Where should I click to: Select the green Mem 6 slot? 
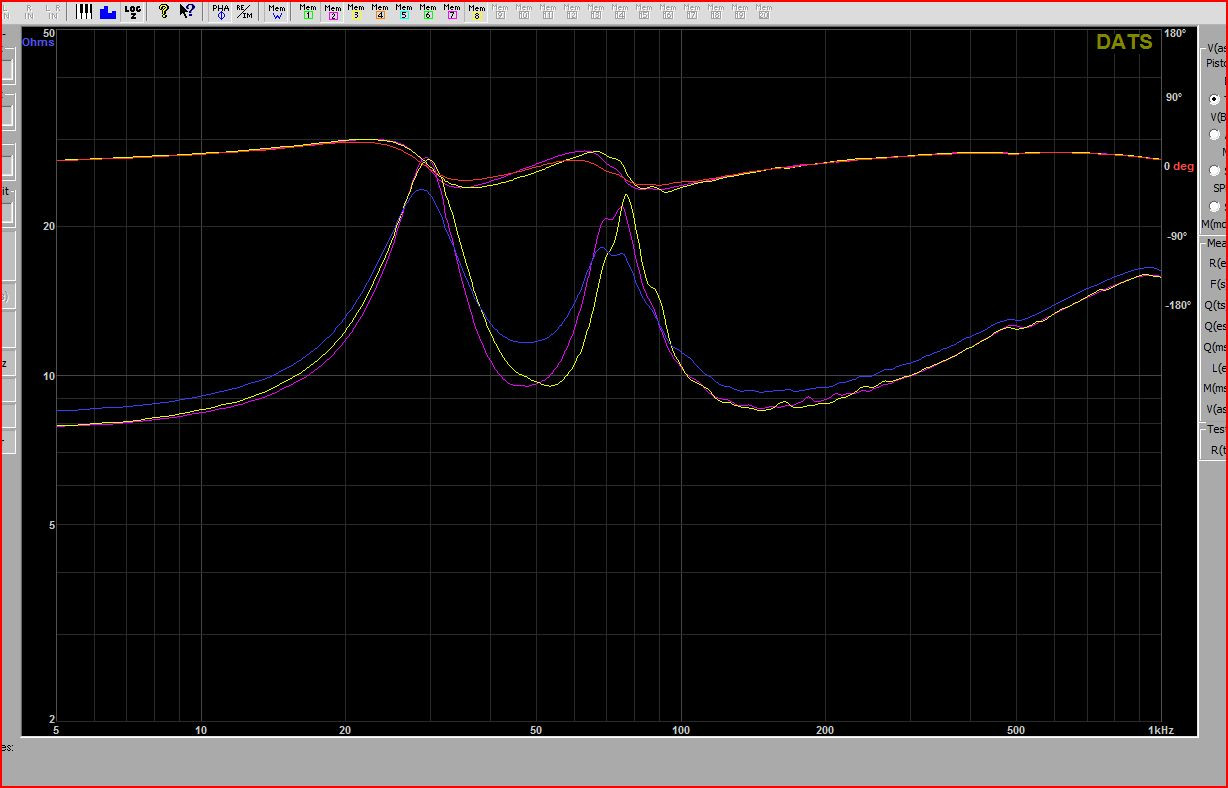[x=428, y=12]
